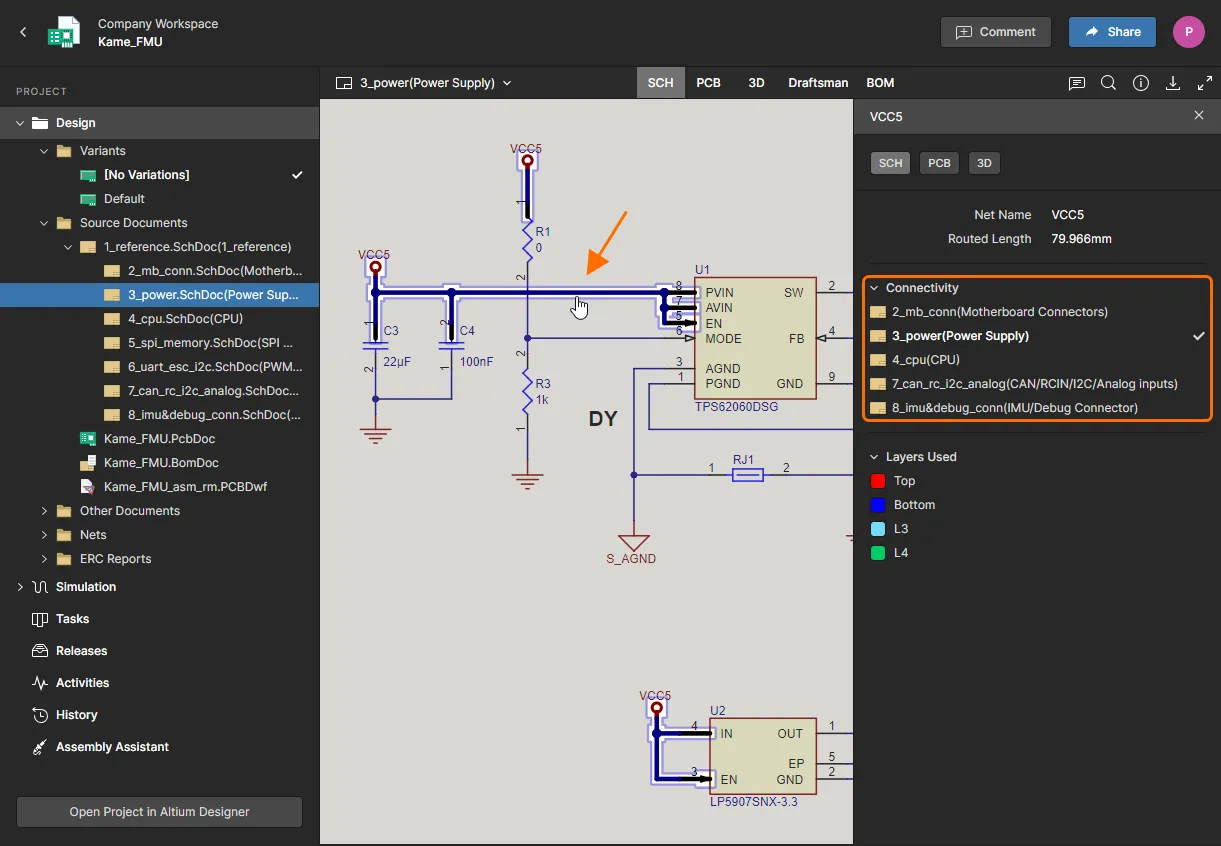Screen dimensions: 1221x846
Task: Open the info panel icon
Action: point(1140,83)
